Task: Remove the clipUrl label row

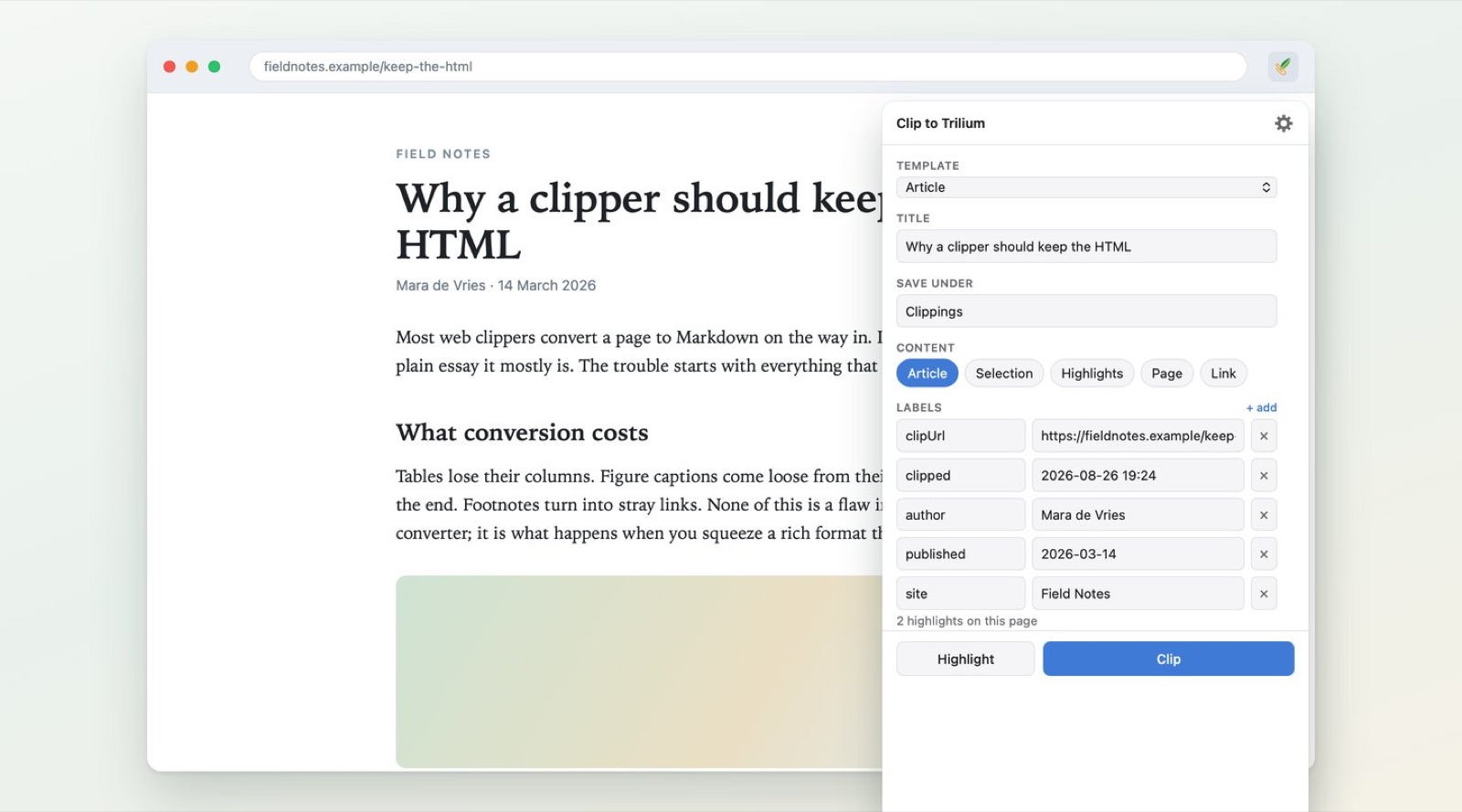Action: point(1264,436)
